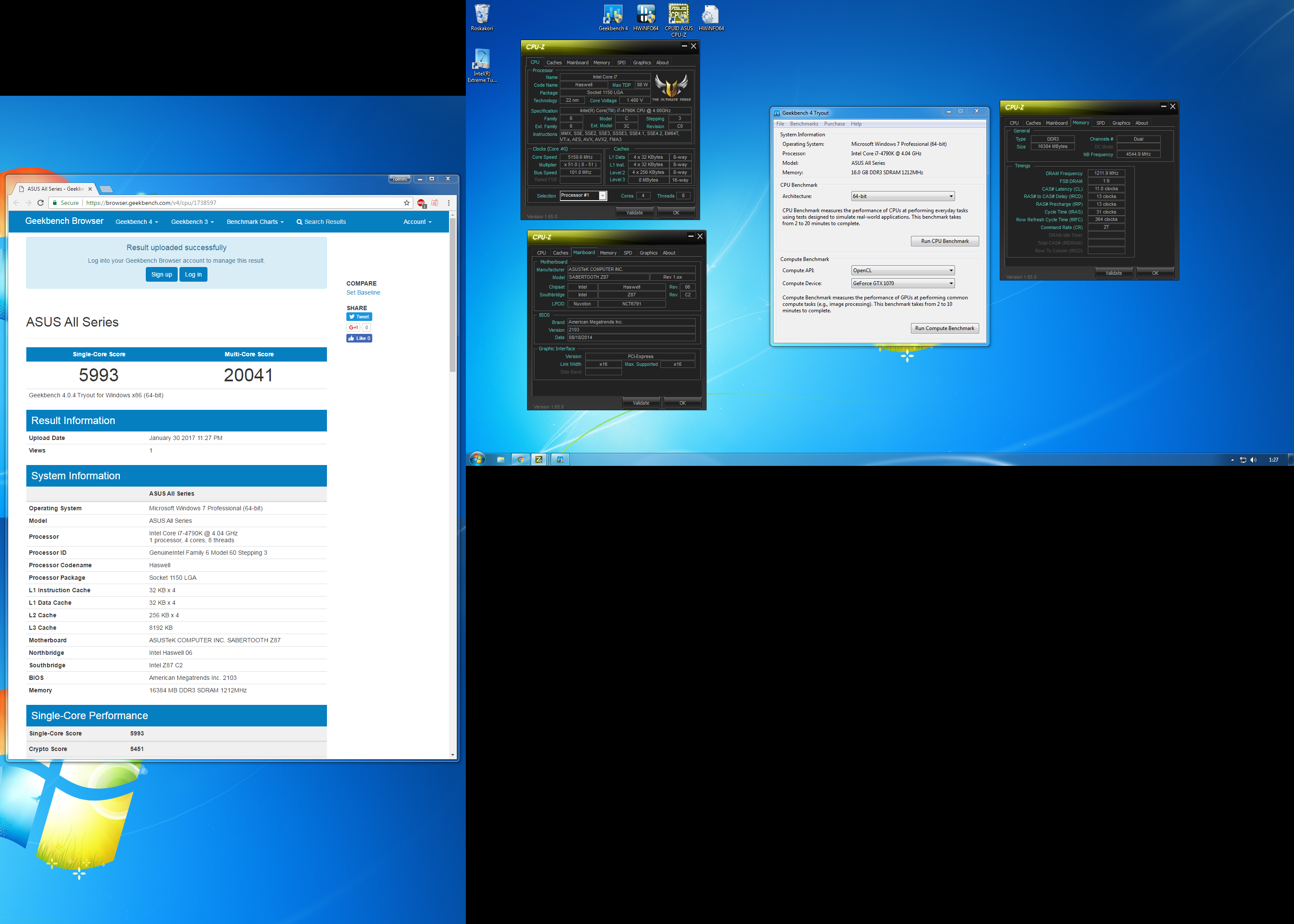1294x924 pixels.
Task: Click Validate in the Memory CPU-Z window
Action: click(x=1113, y=273)
